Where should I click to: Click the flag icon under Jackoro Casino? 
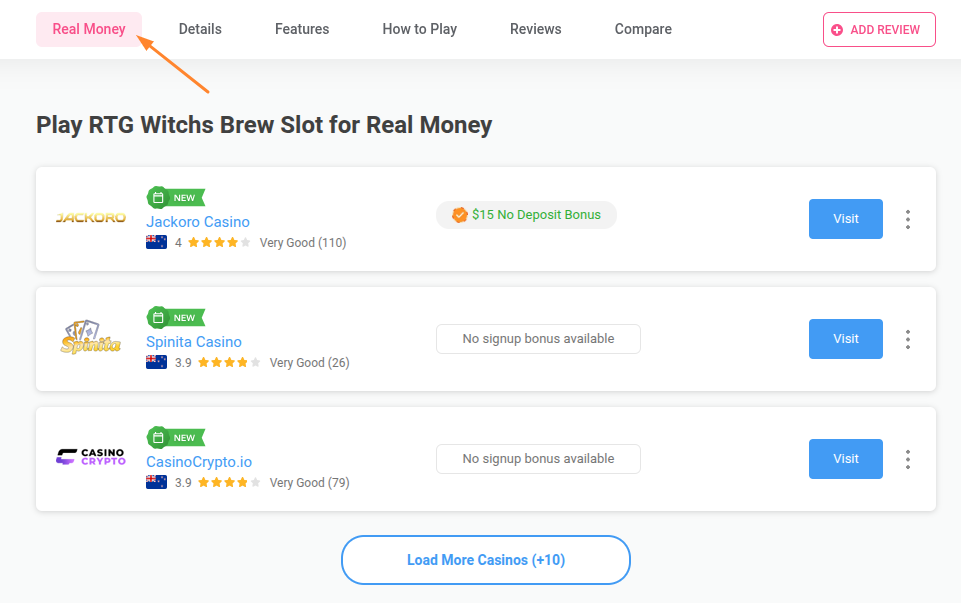click(156, 243)
